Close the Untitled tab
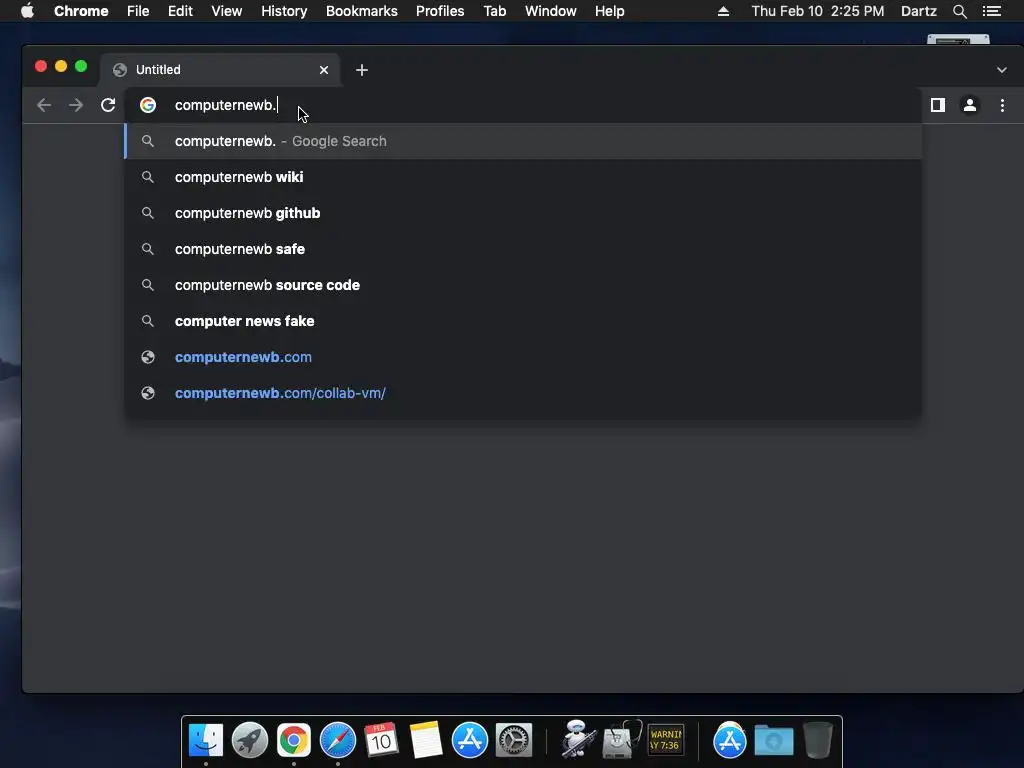Image resolution: width=1024 pixels, height=768 pixels. (x=324, y=70)
